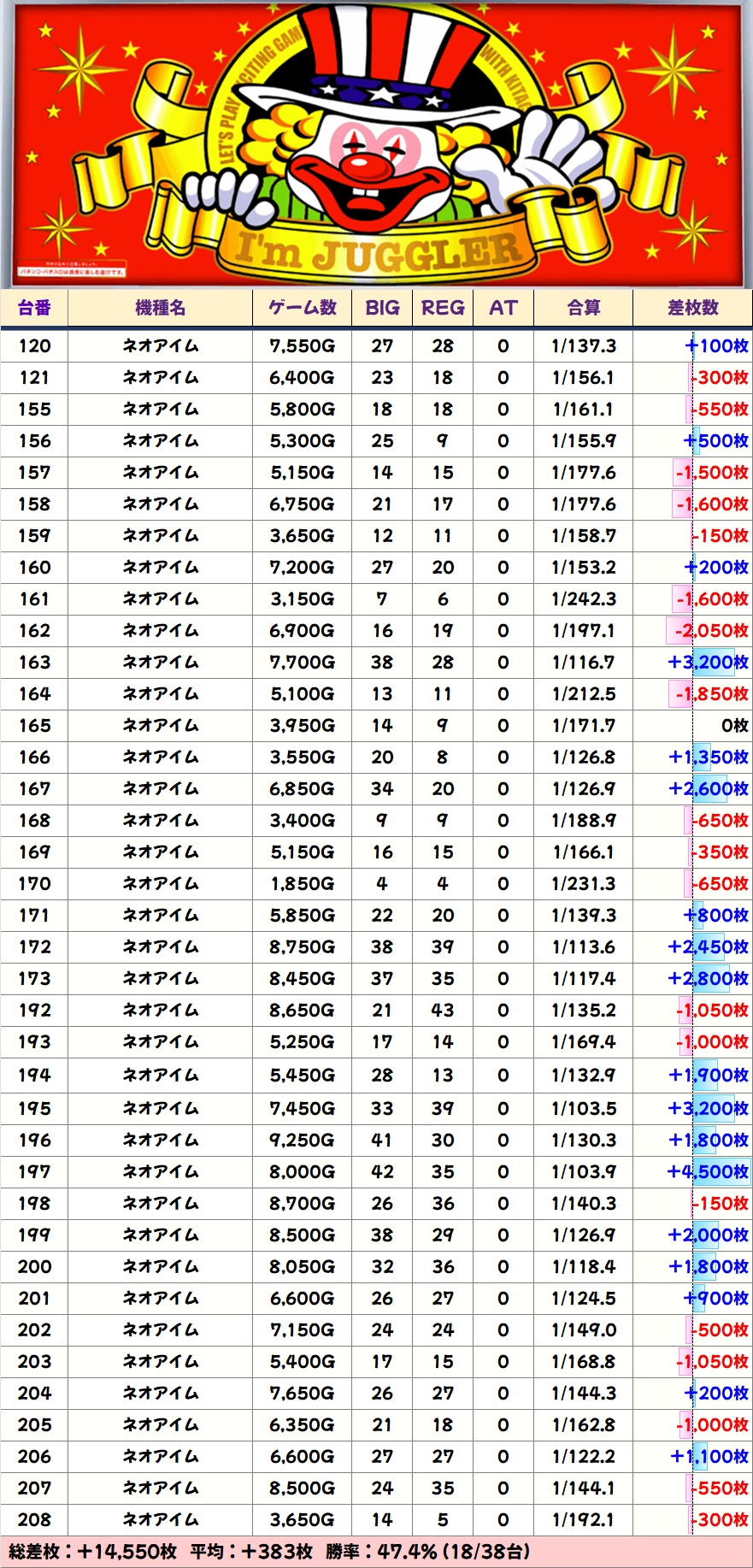Click the 1/242.3 combined rate cell
Viewport: 753px width, 1568px height.
click(584, 599)
